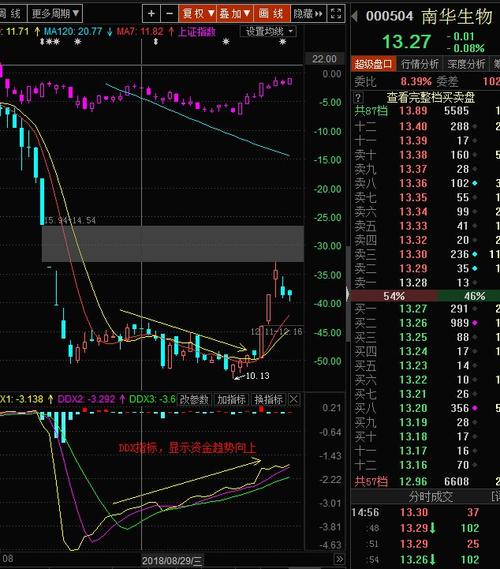Open the 叠加 overlay dropdown
Screen dimensions: 500x569
click(235, 14)
